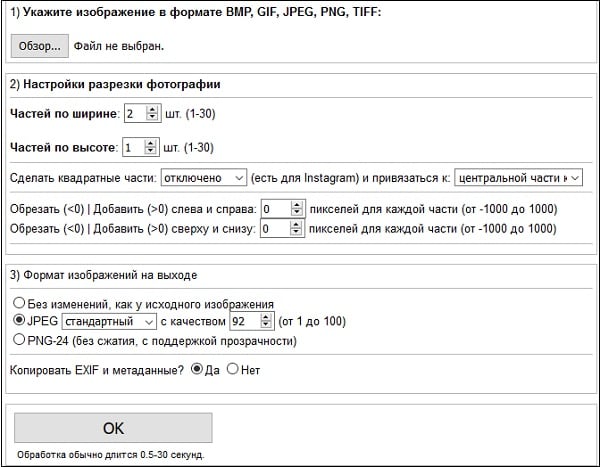Raise JPEG quality using the up arrow
600x467 pixels.
coord(265,318)
